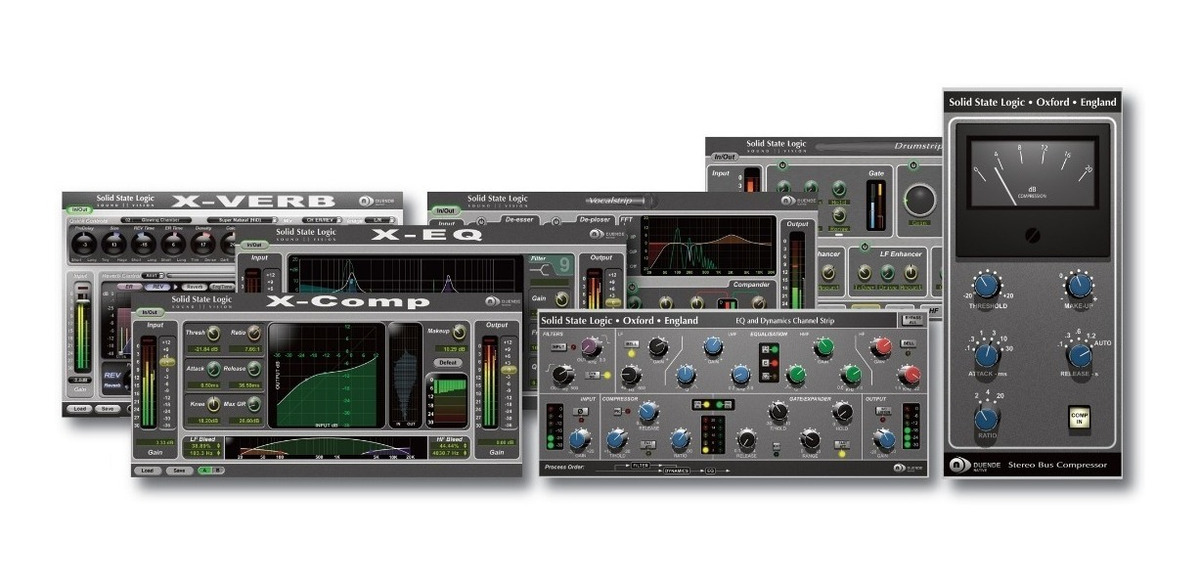Image resolution: width=1200 pixels, height=588 pixels.
Task: Click the large Gain knob in Drumstrip
Action: (920, 199)
